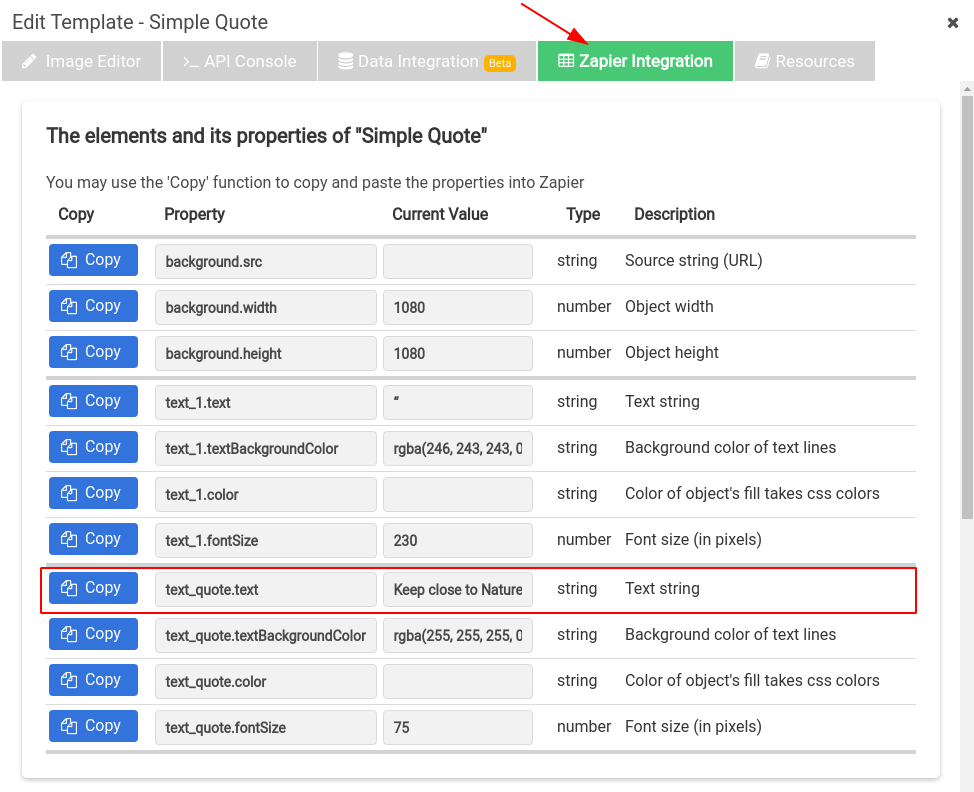This screenshot has width=974, height=792.
Task: Click the 'Copy' column header
Action: [x=76, y=214]
